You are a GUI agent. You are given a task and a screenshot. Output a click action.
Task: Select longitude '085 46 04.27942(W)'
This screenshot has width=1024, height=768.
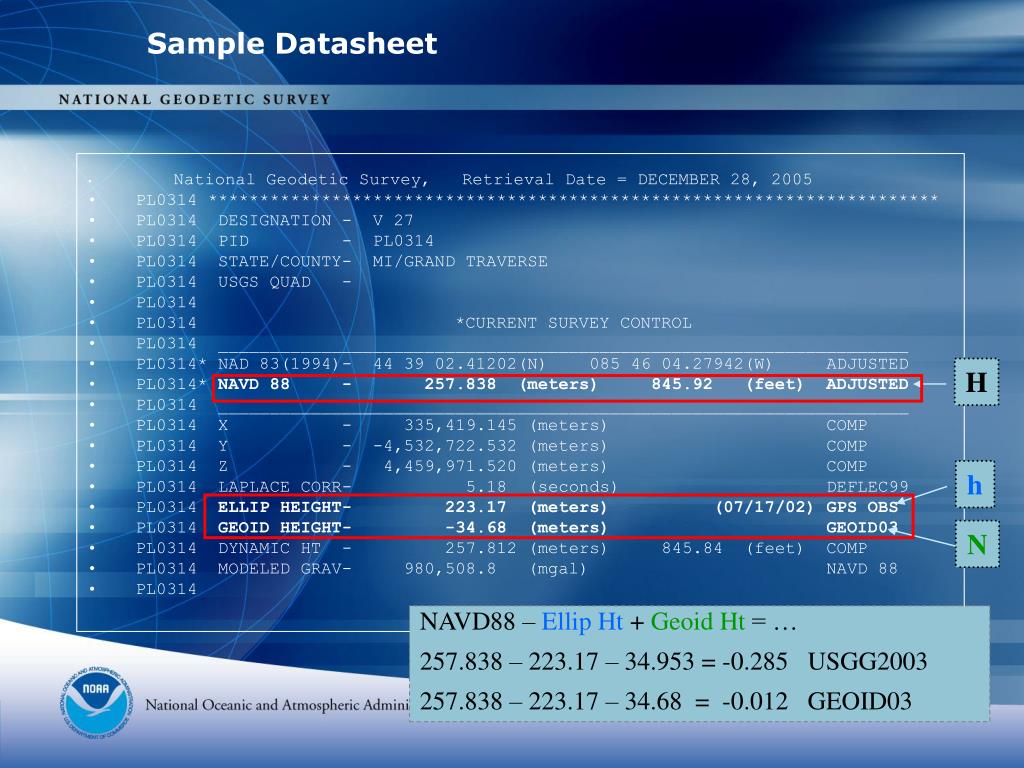tap(680, 364)
